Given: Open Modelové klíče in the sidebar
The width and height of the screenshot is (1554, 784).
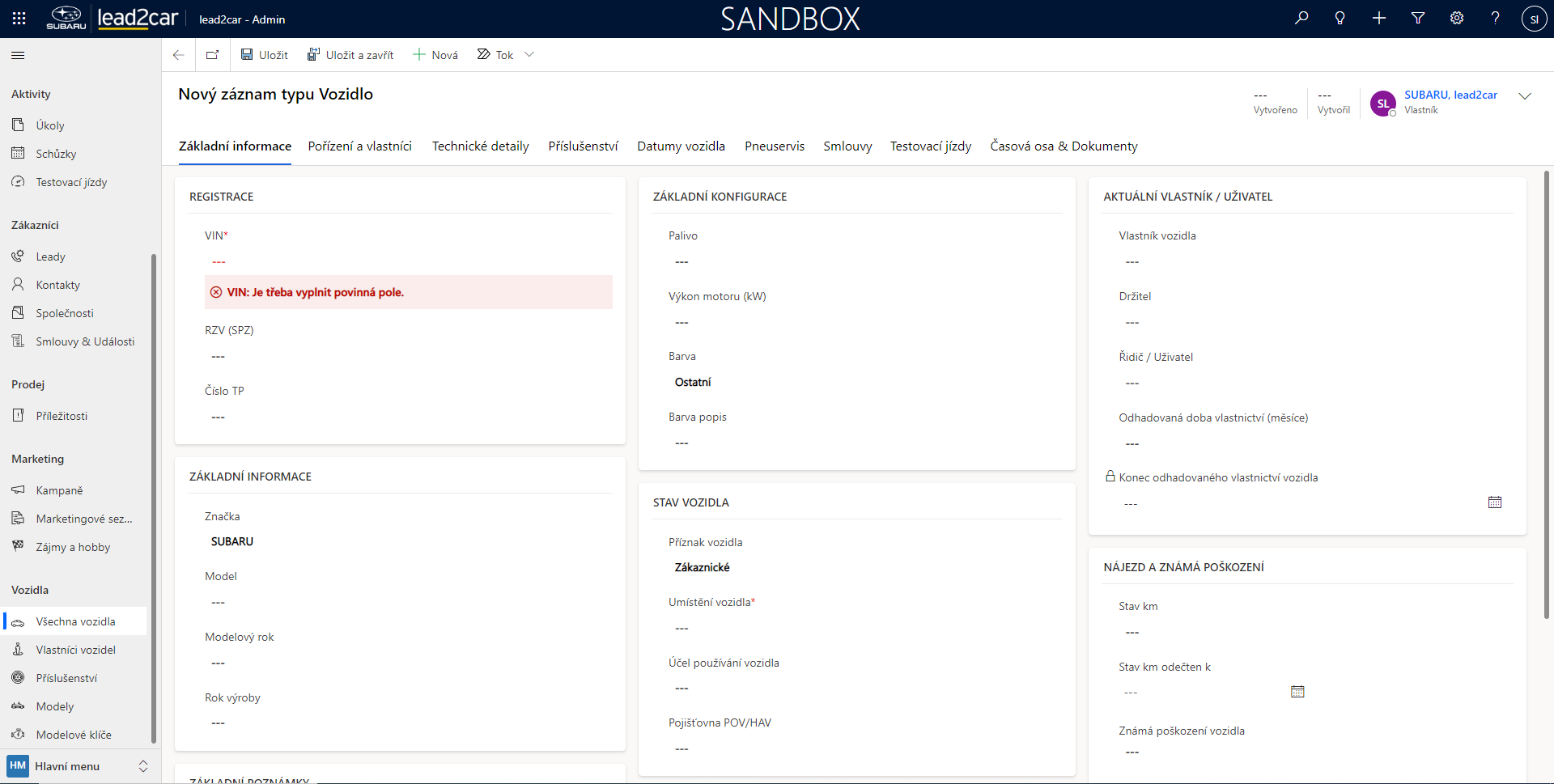Looking at the screenshot, I should point(74,735).
